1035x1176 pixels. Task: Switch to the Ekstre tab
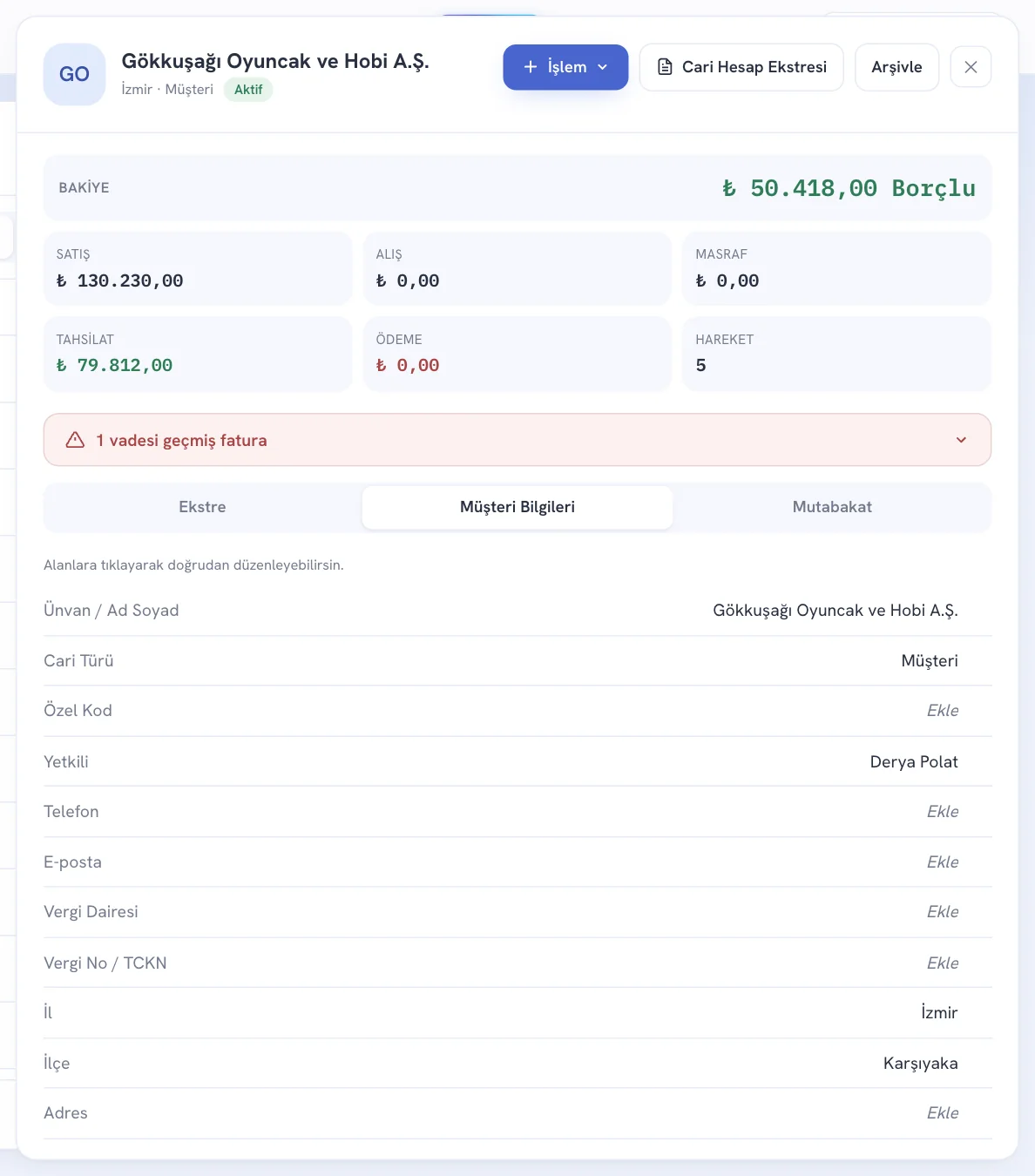[202, 507]
